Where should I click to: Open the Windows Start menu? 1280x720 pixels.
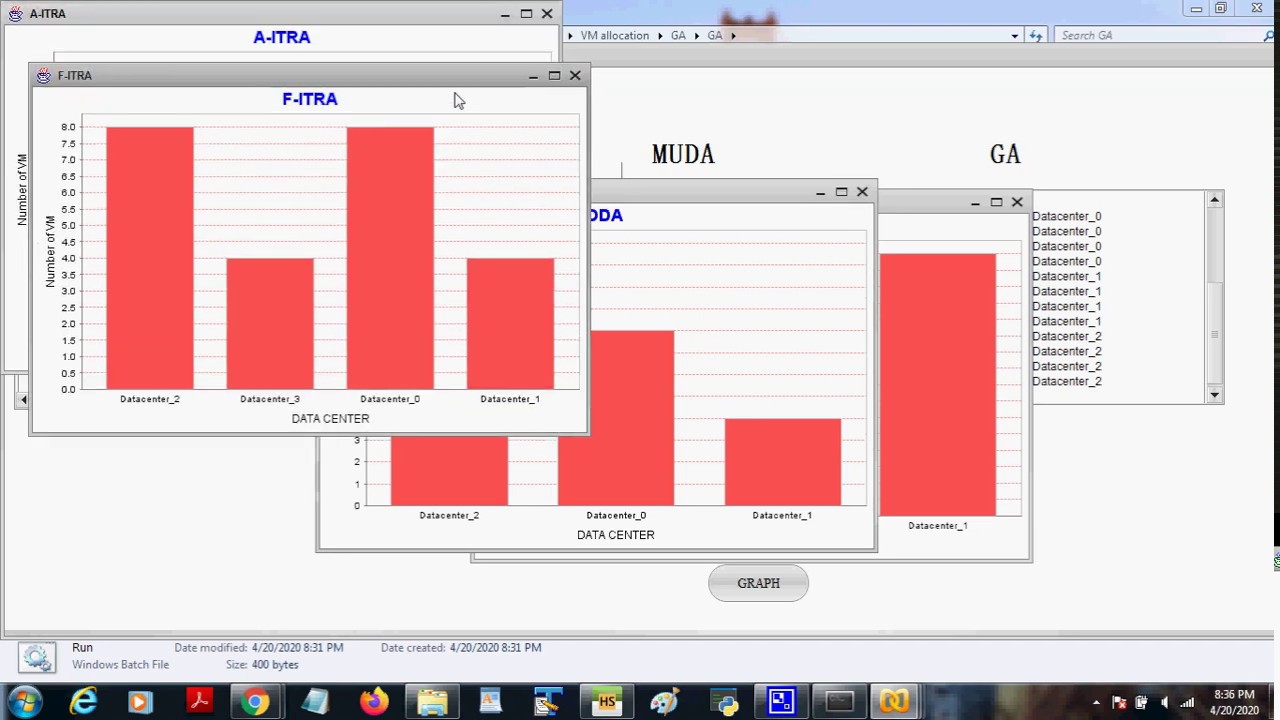[x=24, y=702]
